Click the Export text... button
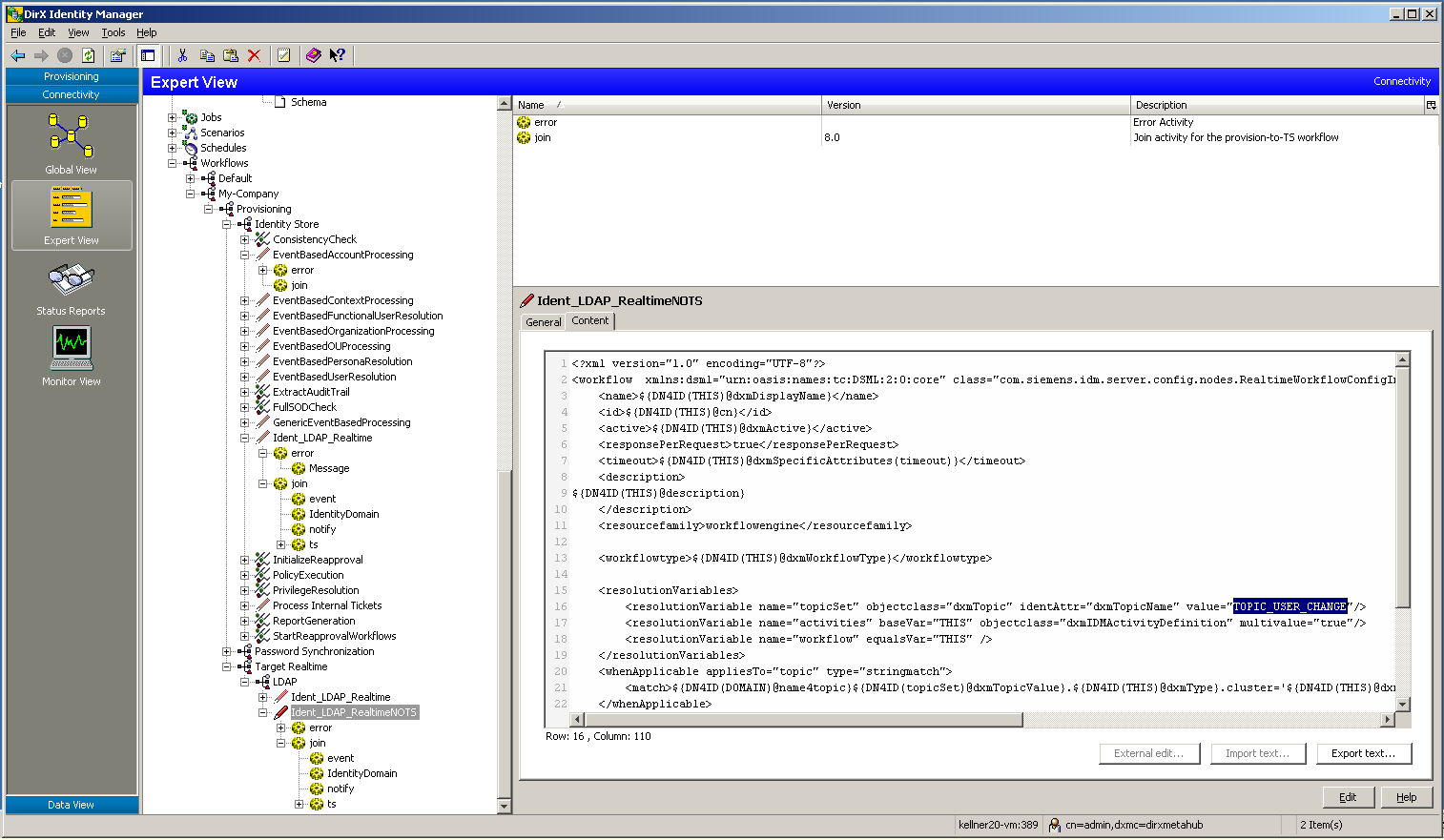The image size is (1444, 840). 1363,753
